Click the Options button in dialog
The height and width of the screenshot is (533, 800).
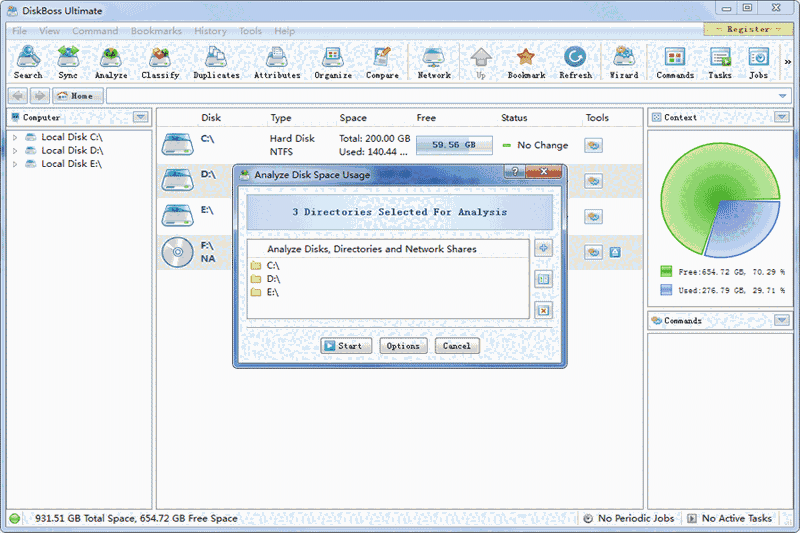click(x=403, y=346)
